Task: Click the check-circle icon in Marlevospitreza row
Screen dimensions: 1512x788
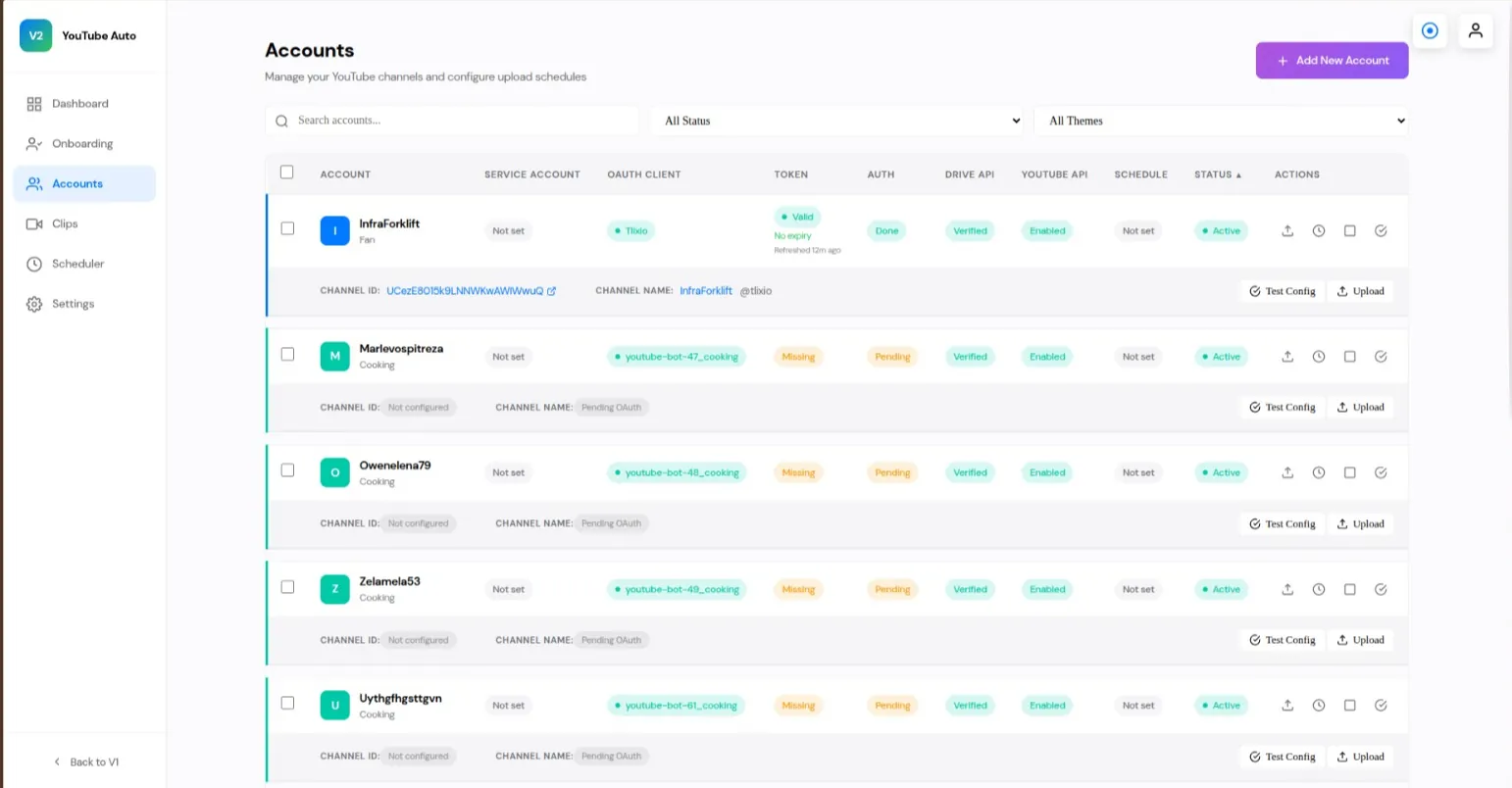Action: pyautogui.click(x=1381, y=357)
